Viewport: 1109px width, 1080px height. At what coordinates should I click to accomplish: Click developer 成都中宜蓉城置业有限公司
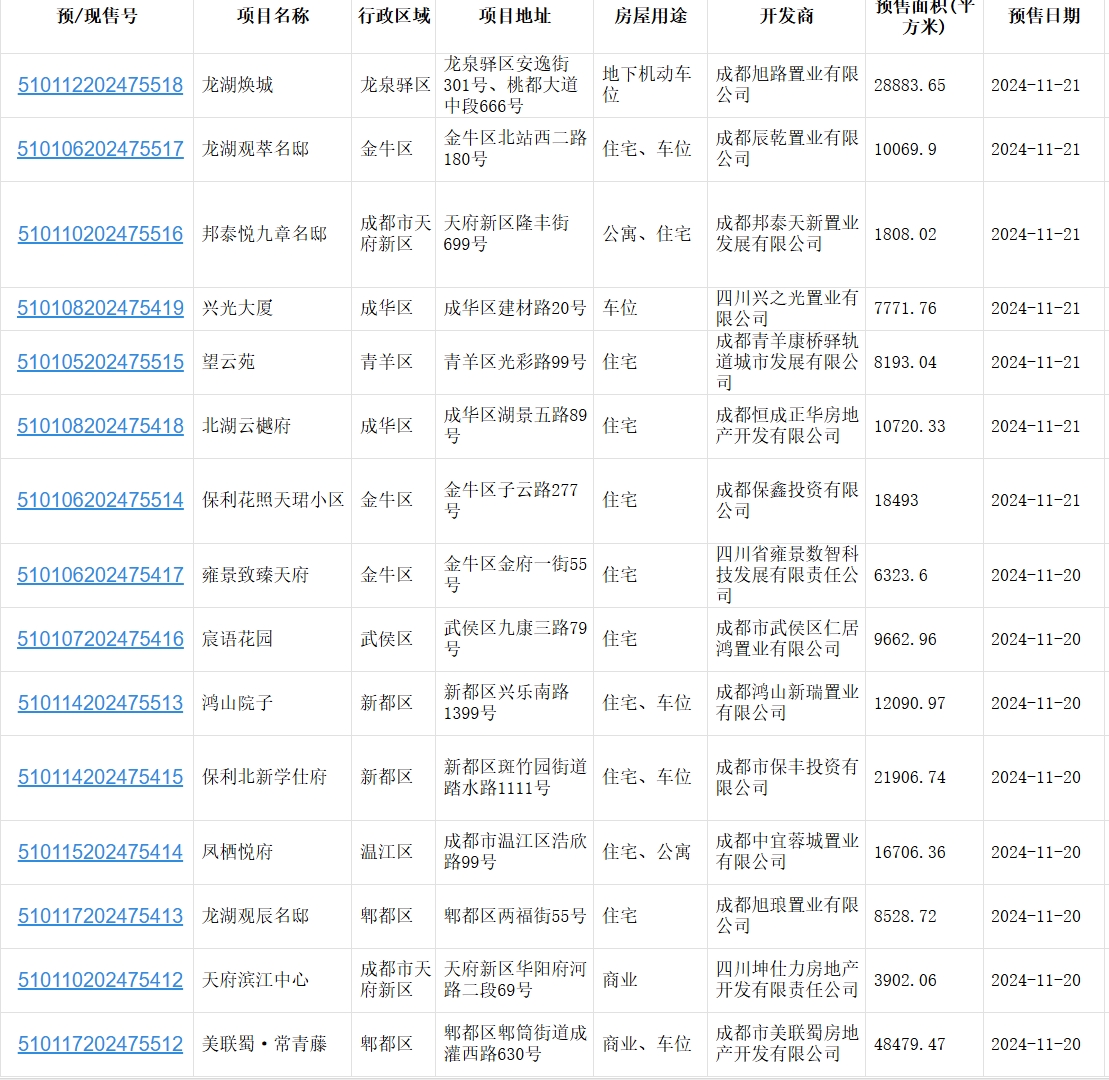pyautogui.click(x=786, y=852)
